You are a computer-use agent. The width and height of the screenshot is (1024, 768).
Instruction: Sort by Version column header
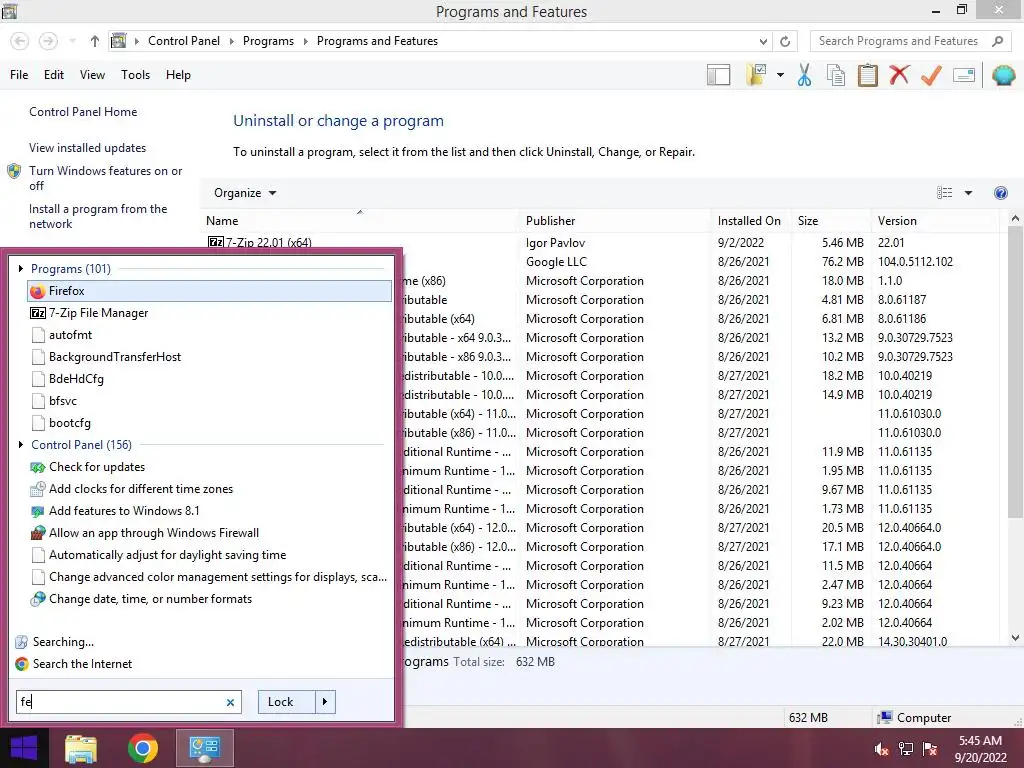click(x=935, y=221)
